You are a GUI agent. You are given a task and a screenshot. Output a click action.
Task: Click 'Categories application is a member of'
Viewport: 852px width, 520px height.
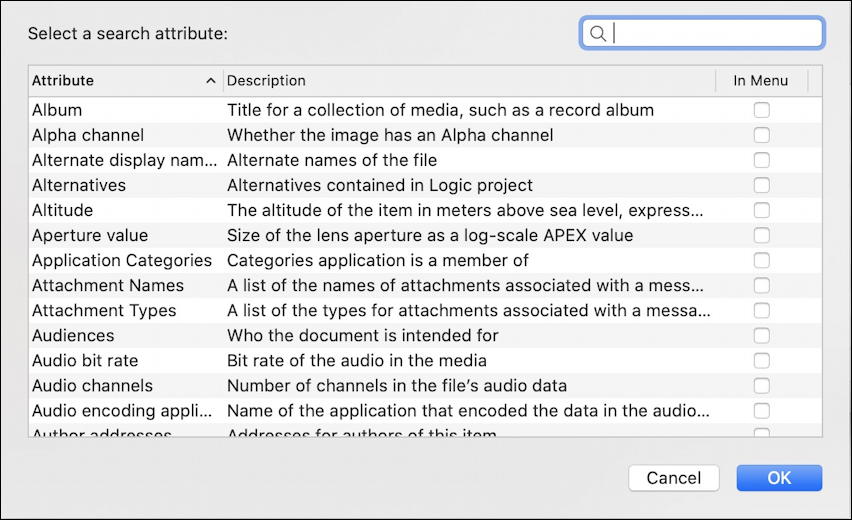(x=378, y=260)
